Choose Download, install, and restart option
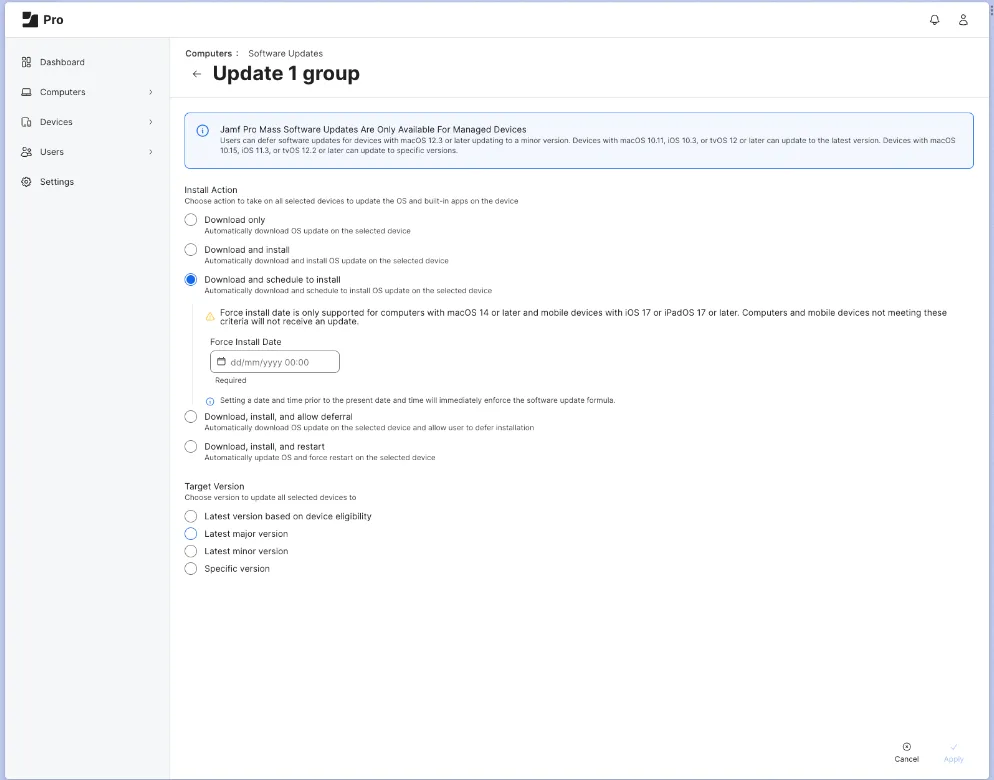The height and width of the screenshot is (780, 994). pyautogui.click(x=190, y=446)
